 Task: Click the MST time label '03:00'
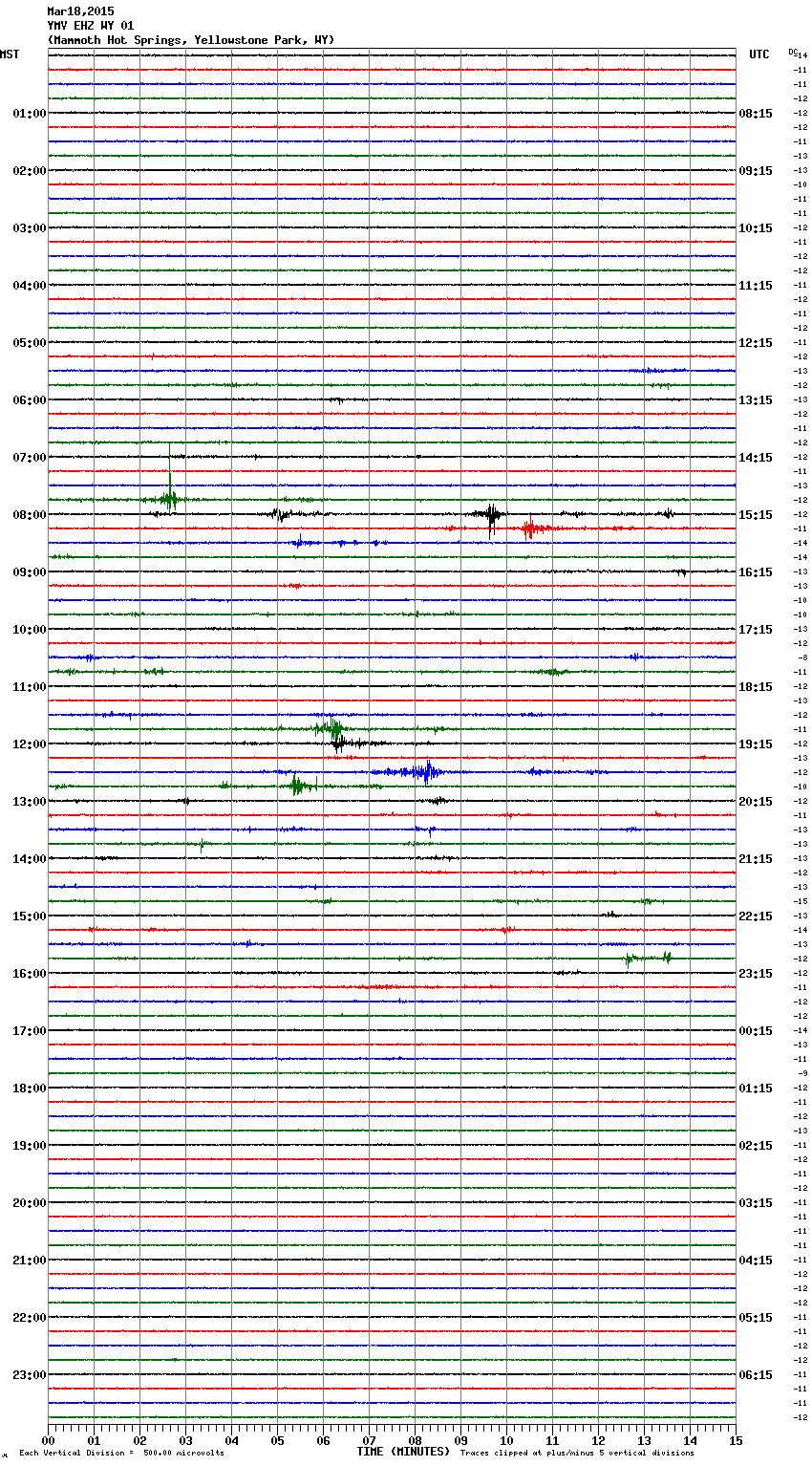point(30,228)
